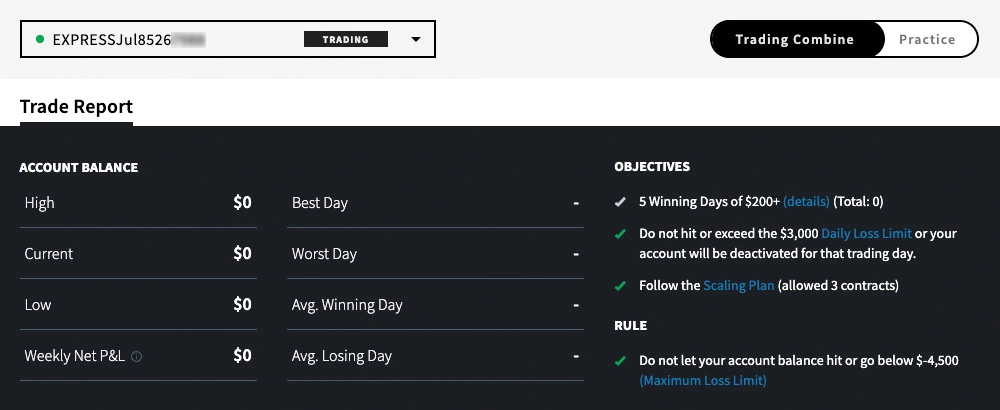Click the Best Day statistic row
The height and width of the screenshot is (410, 1000).
pyautogui.click(x=435, y=203)
